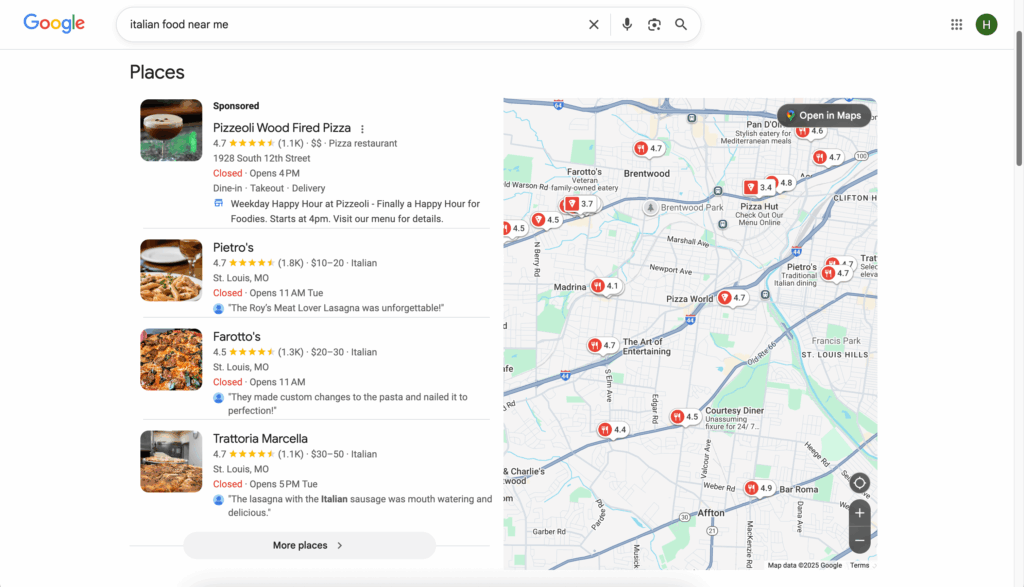Image resolution: width=1024 pixels, height=587 pixels.
Task: Open the three-dot menu for Pizzeoli
Action: coord(362,128)
